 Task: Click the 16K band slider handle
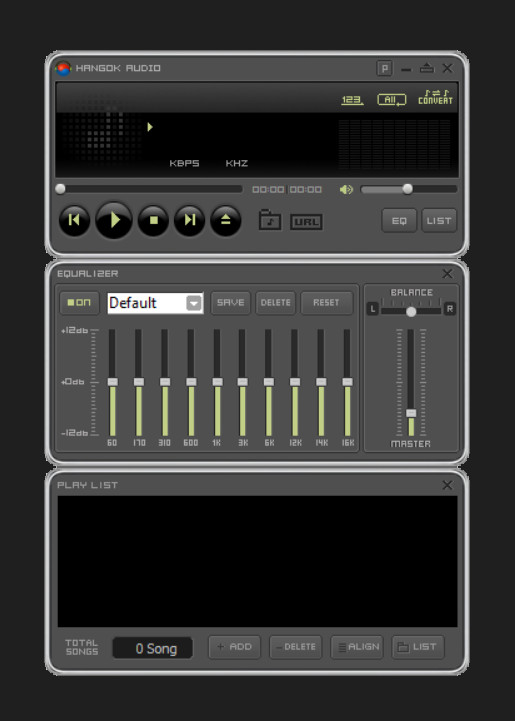click(348, 382)
